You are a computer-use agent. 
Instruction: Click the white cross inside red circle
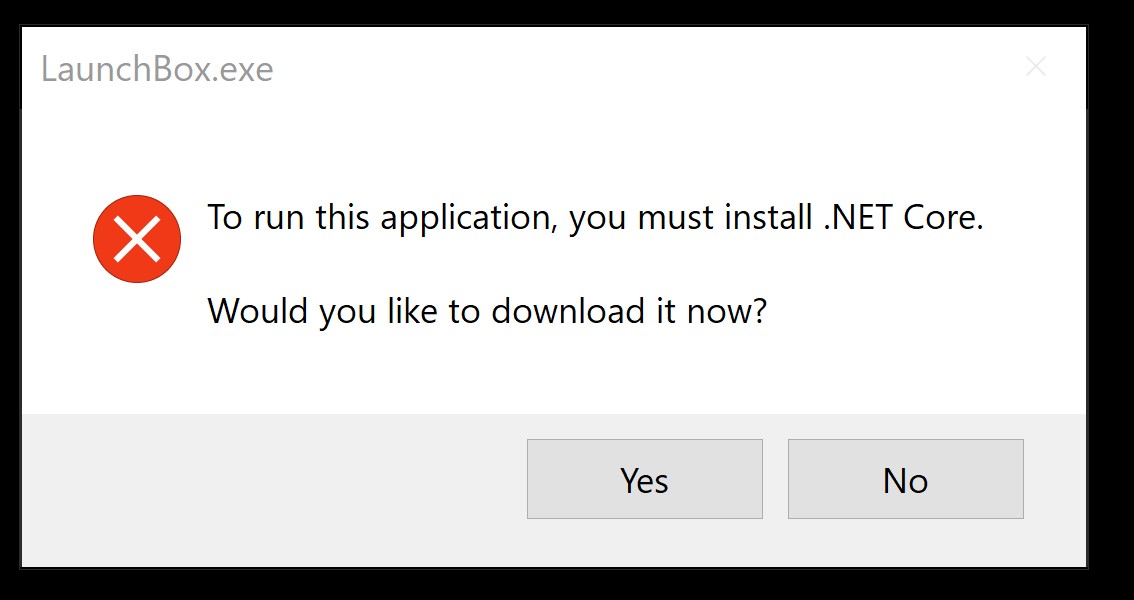[137, 239]
